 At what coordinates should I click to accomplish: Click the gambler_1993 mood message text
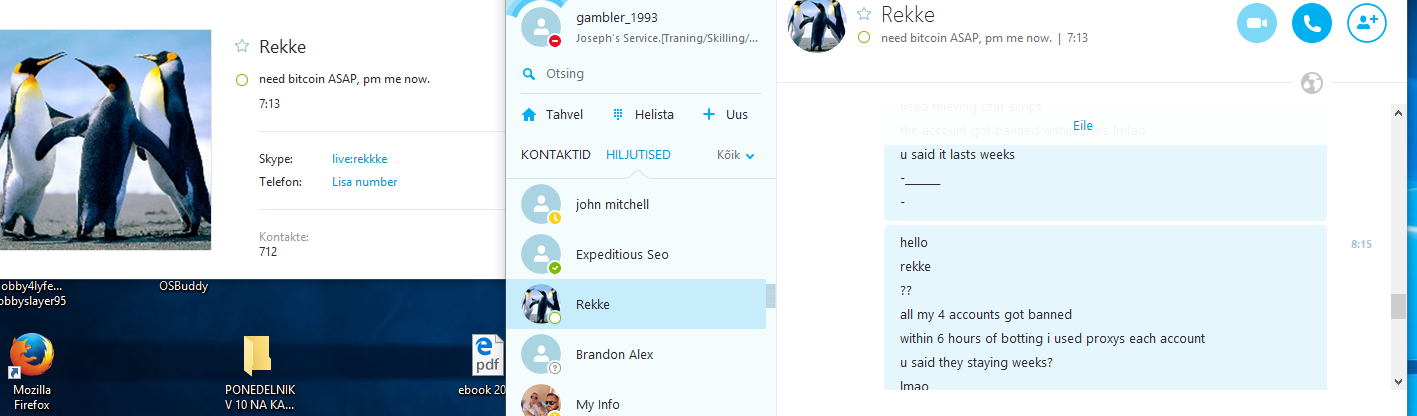(667, 38)
